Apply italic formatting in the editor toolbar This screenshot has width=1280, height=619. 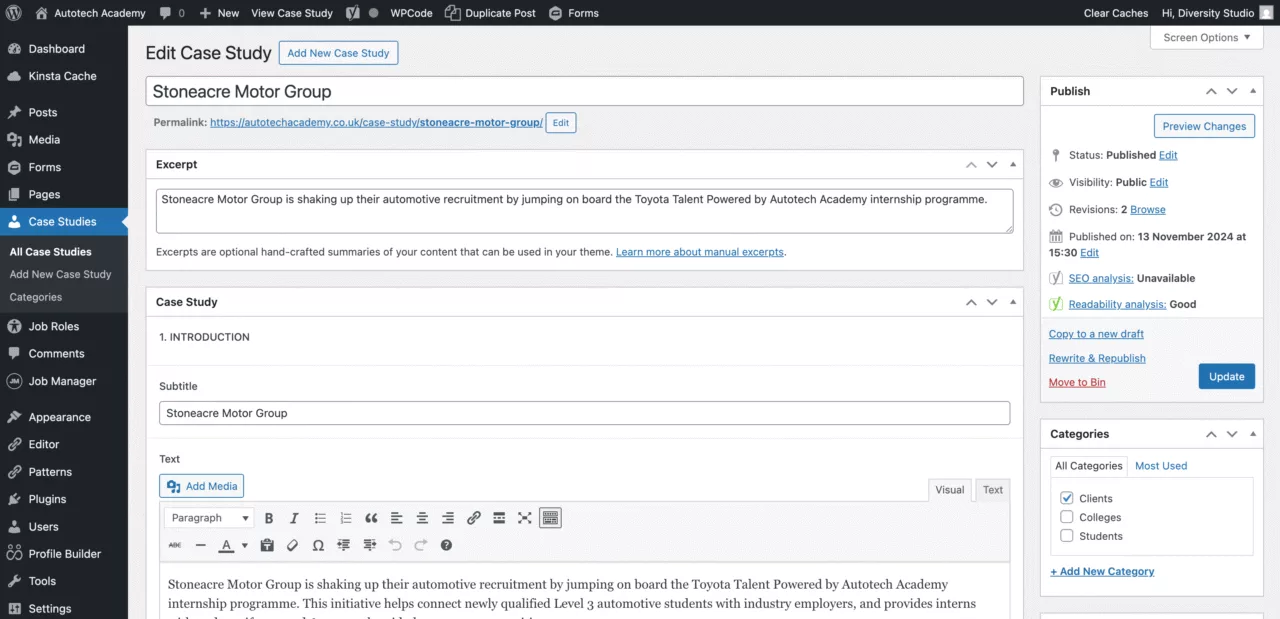pyautogui.click(x=294, y=518)
